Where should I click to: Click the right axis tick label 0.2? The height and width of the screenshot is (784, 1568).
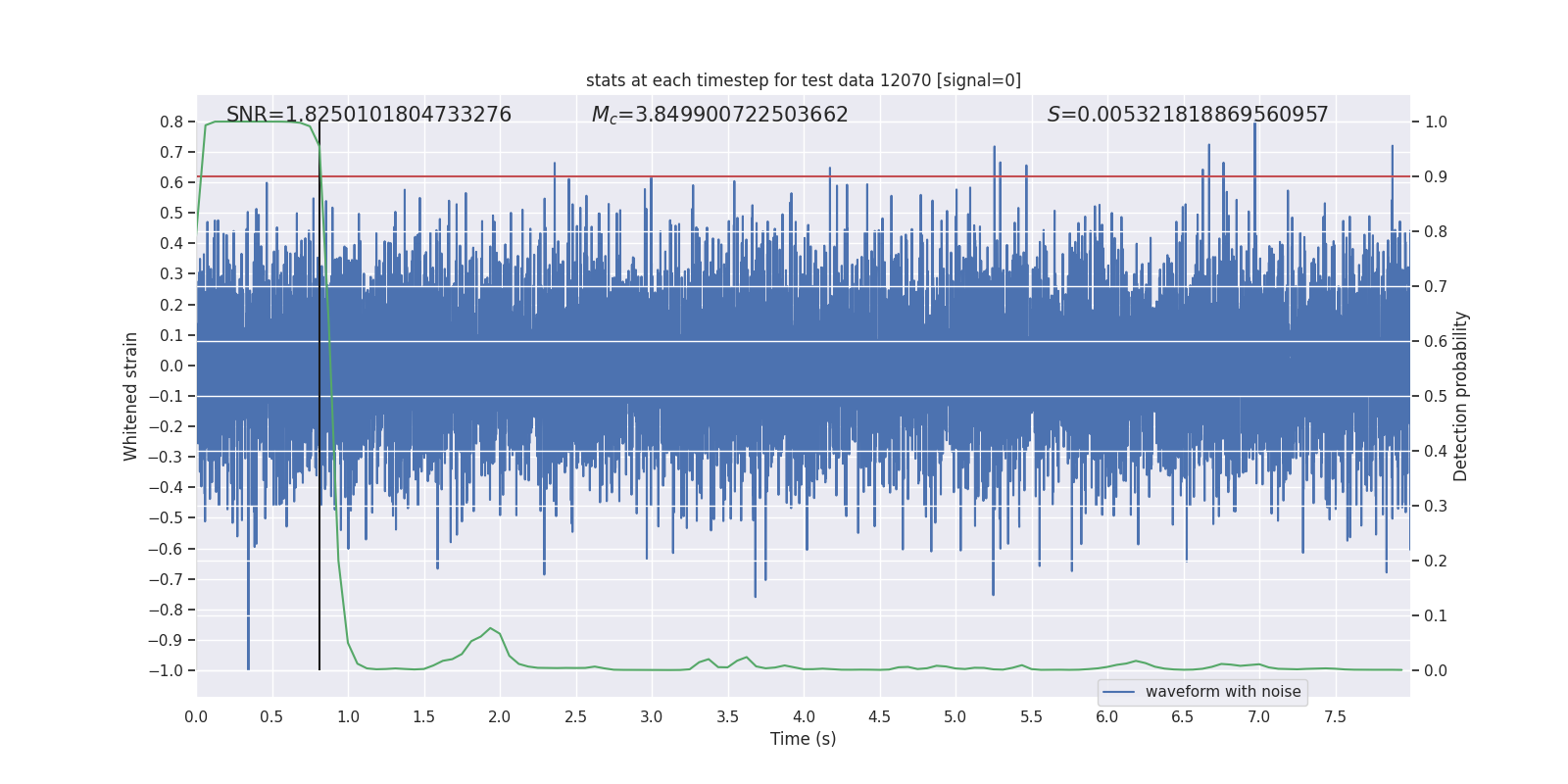pyautogui.click(x=1436, y=561)
